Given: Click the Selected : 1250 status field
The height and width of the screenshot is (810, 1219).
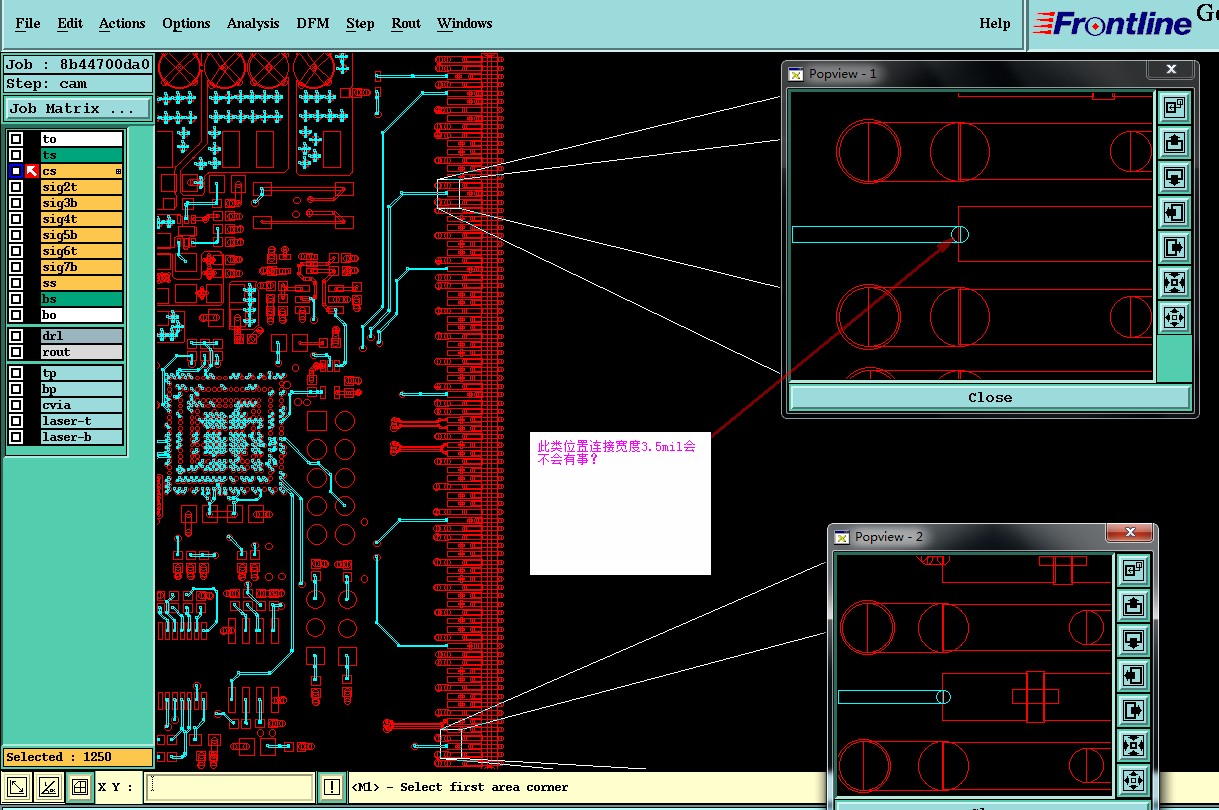Looking at the screenshot, I should [78, 757].
